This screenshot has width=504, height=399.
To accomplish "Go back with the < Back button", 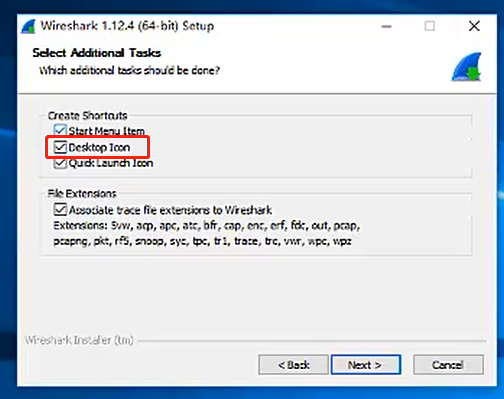I will 293,365.
